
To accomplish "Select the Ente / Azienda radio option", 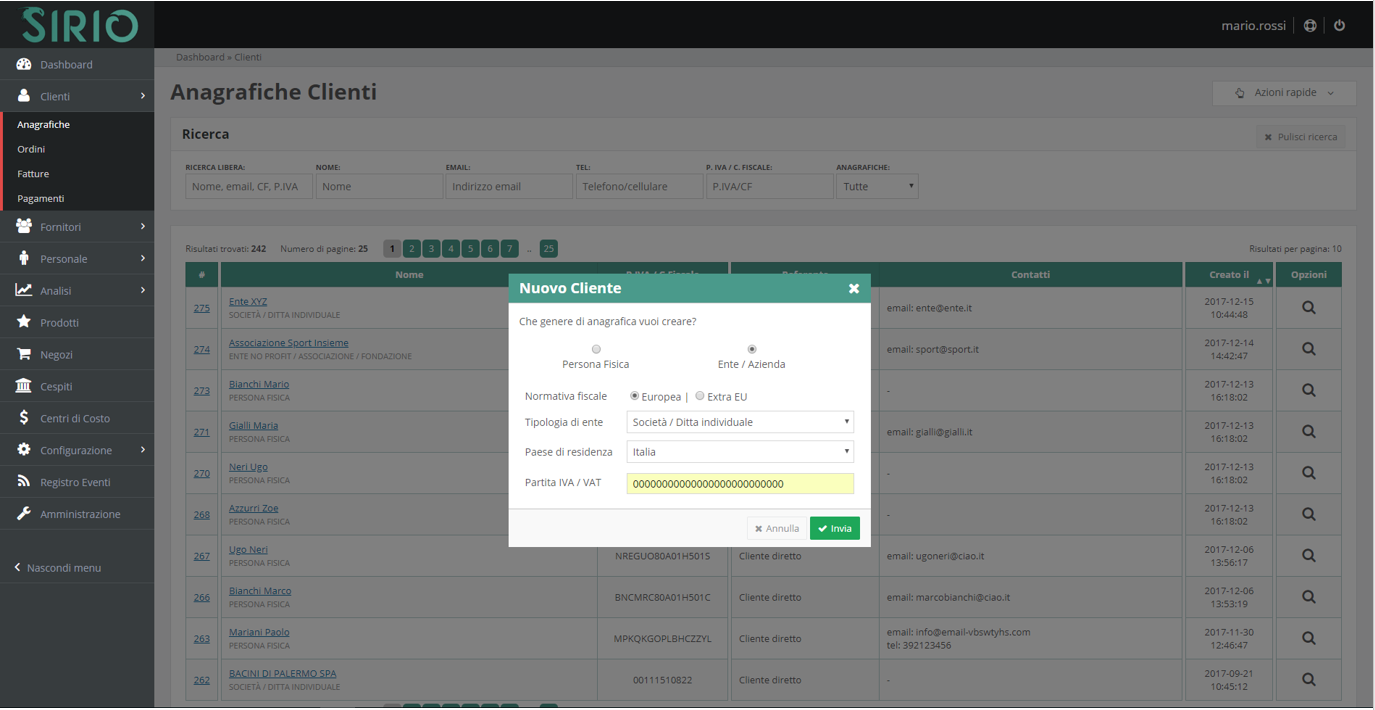I will tap(752, 349).
